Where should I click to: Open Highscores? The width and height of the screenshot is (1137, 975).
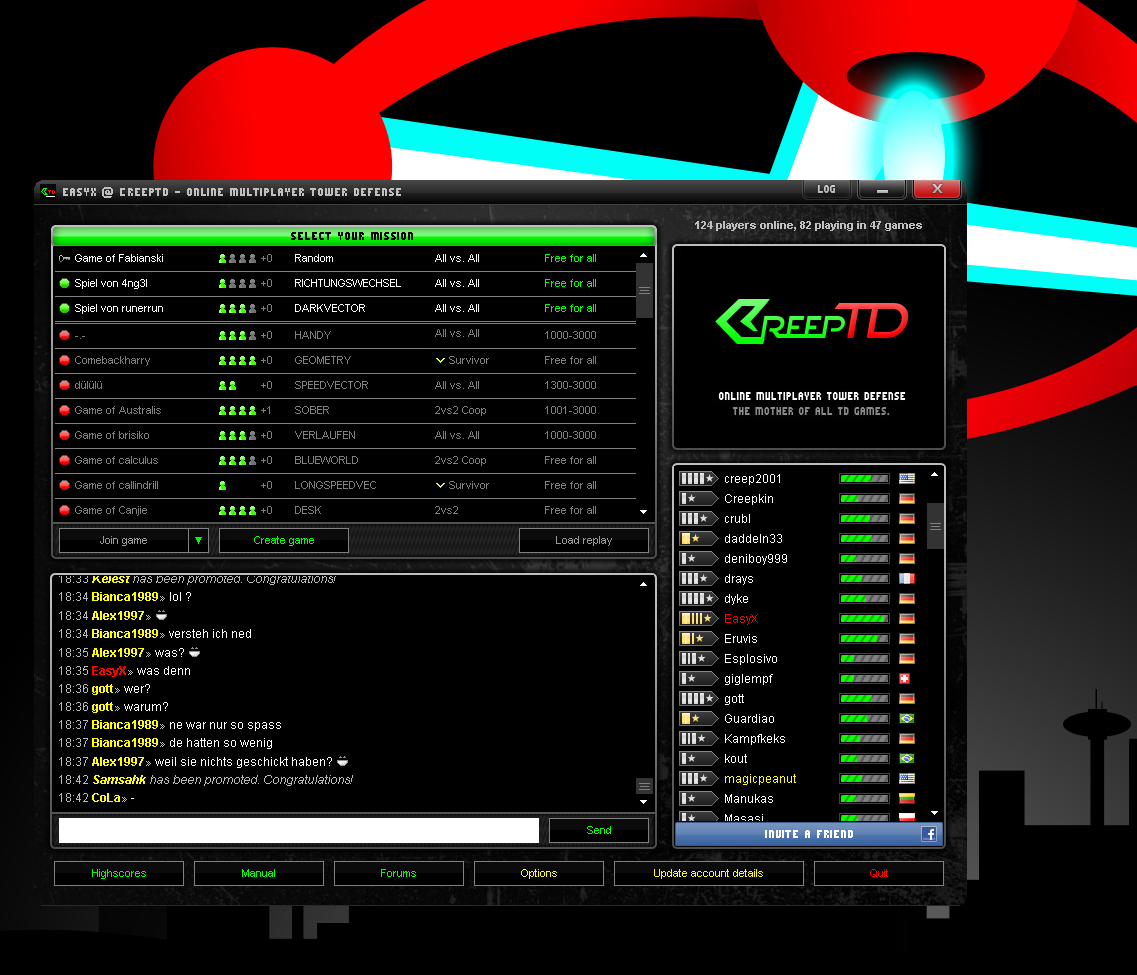pos(119,874)
